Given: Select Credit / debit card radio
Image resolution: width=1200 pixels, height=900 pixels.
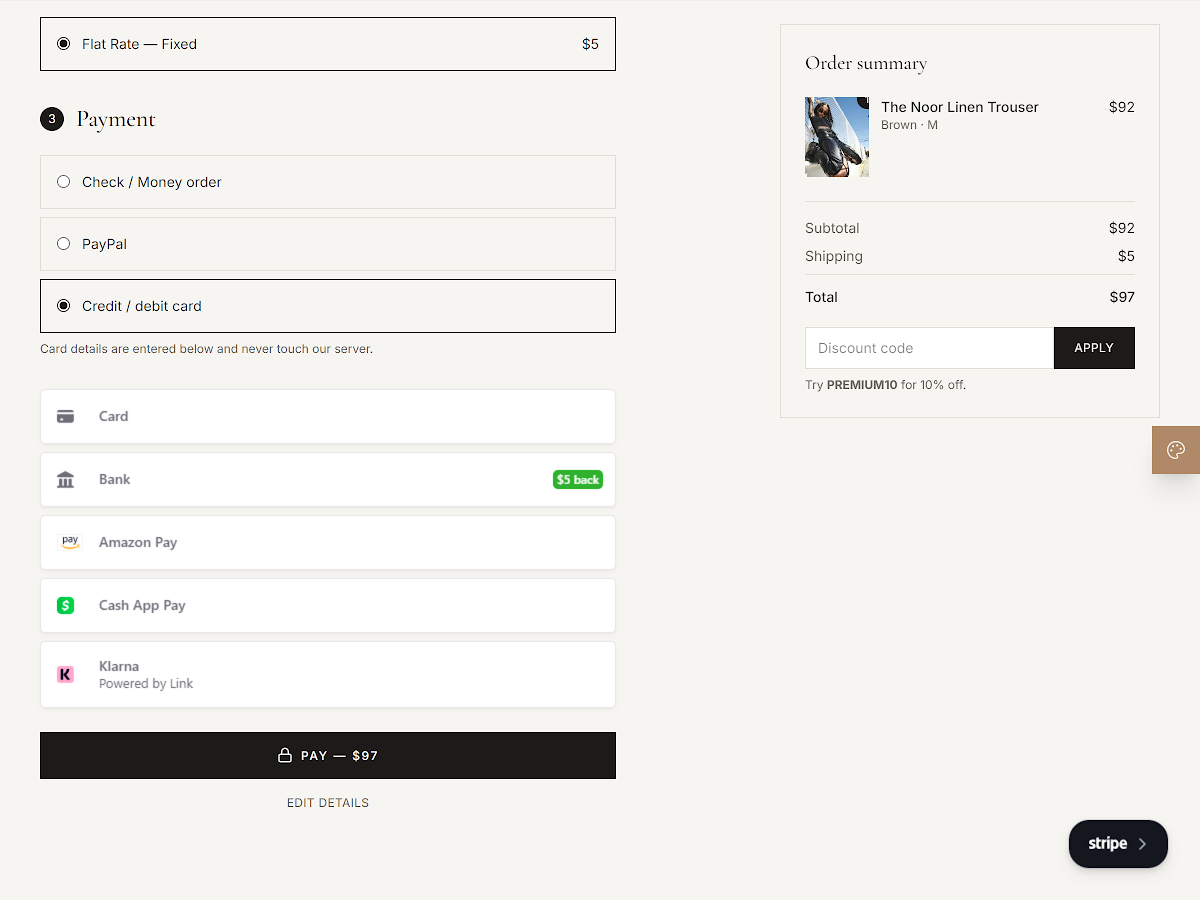Looking at the screenshot, I should click(x=64, y=306).
